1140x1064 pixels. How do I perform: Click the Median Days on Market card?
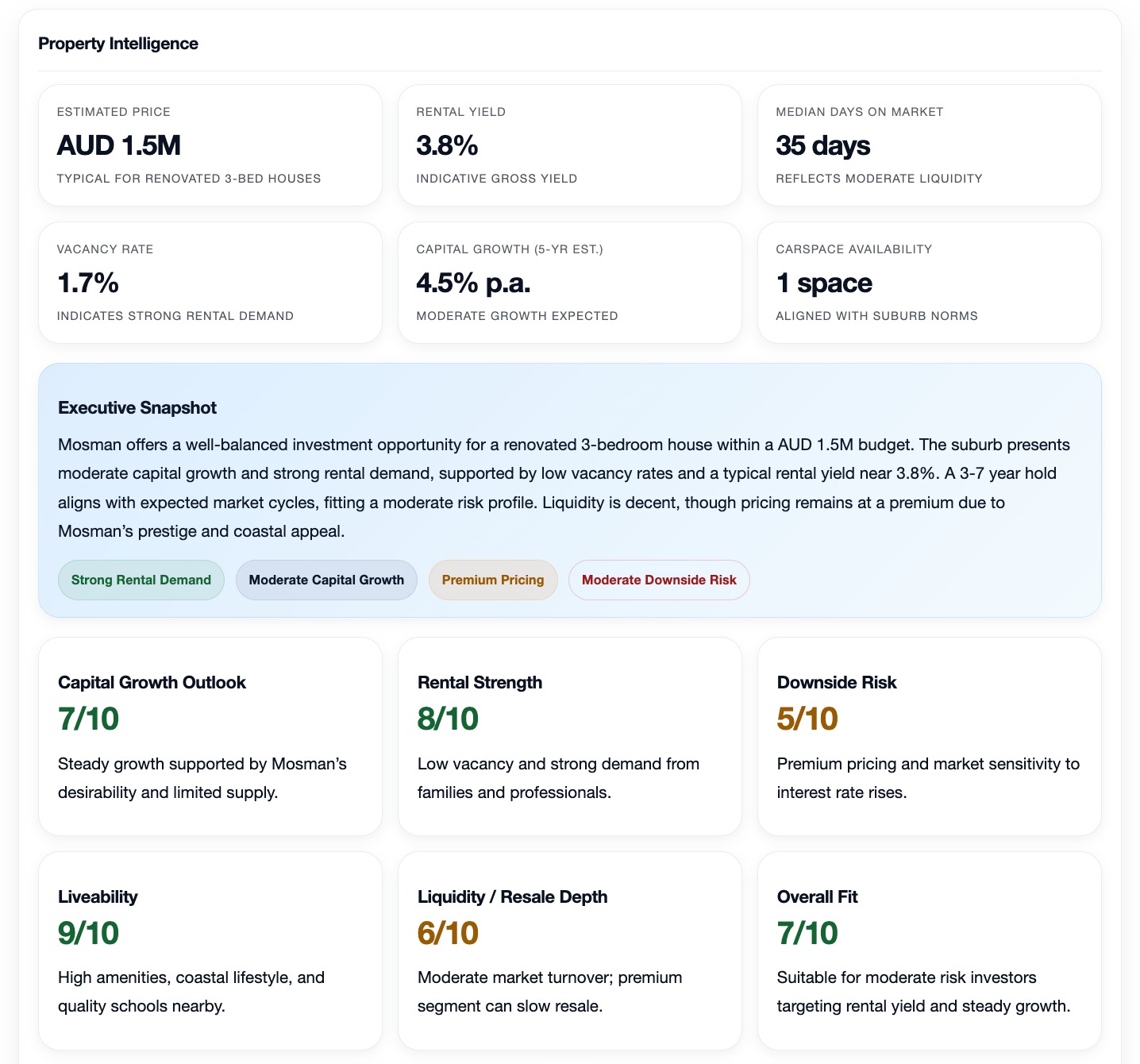coord(929,145)
